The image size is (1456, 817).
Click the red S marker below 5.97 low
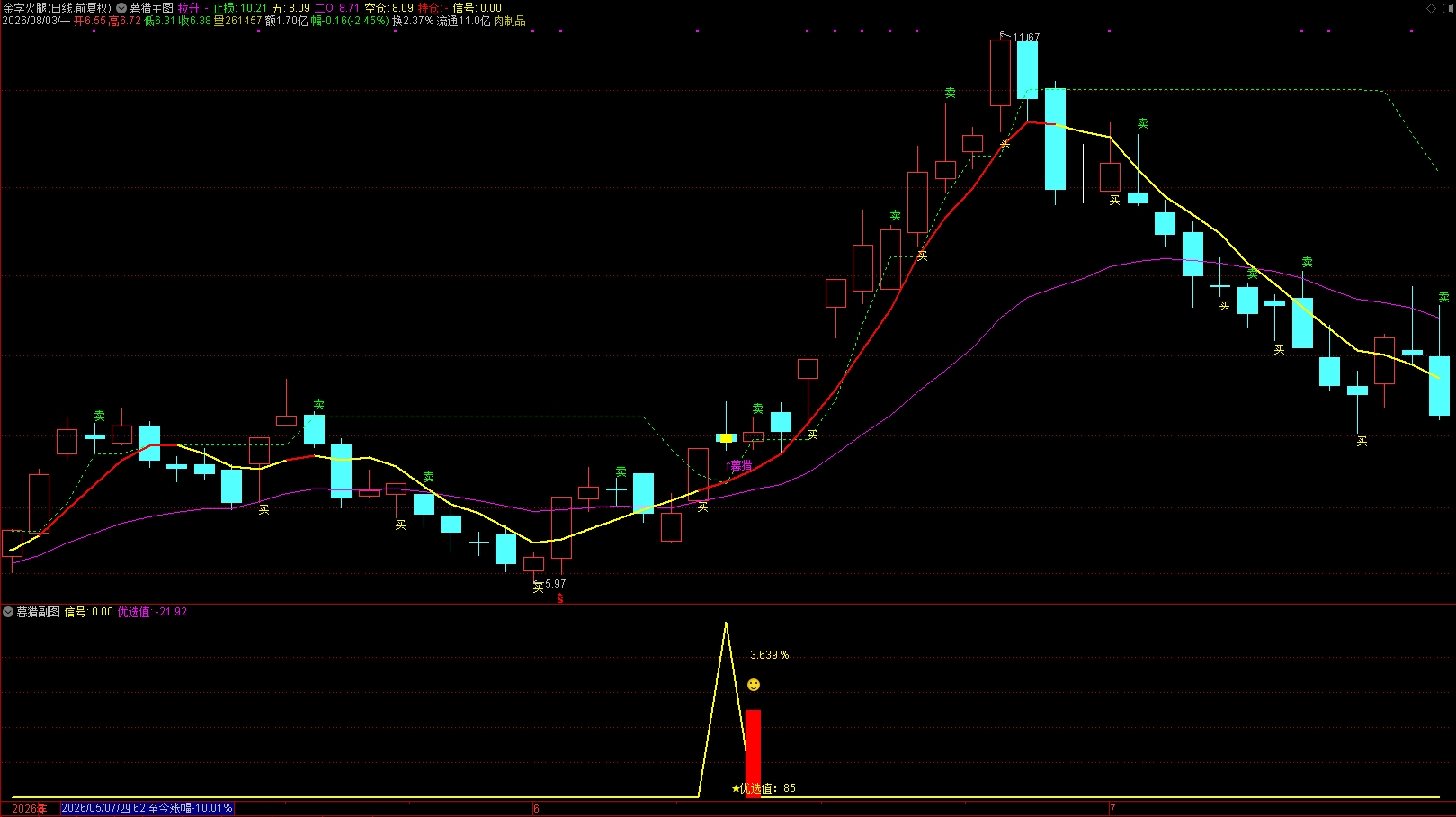tap(560, 598)
